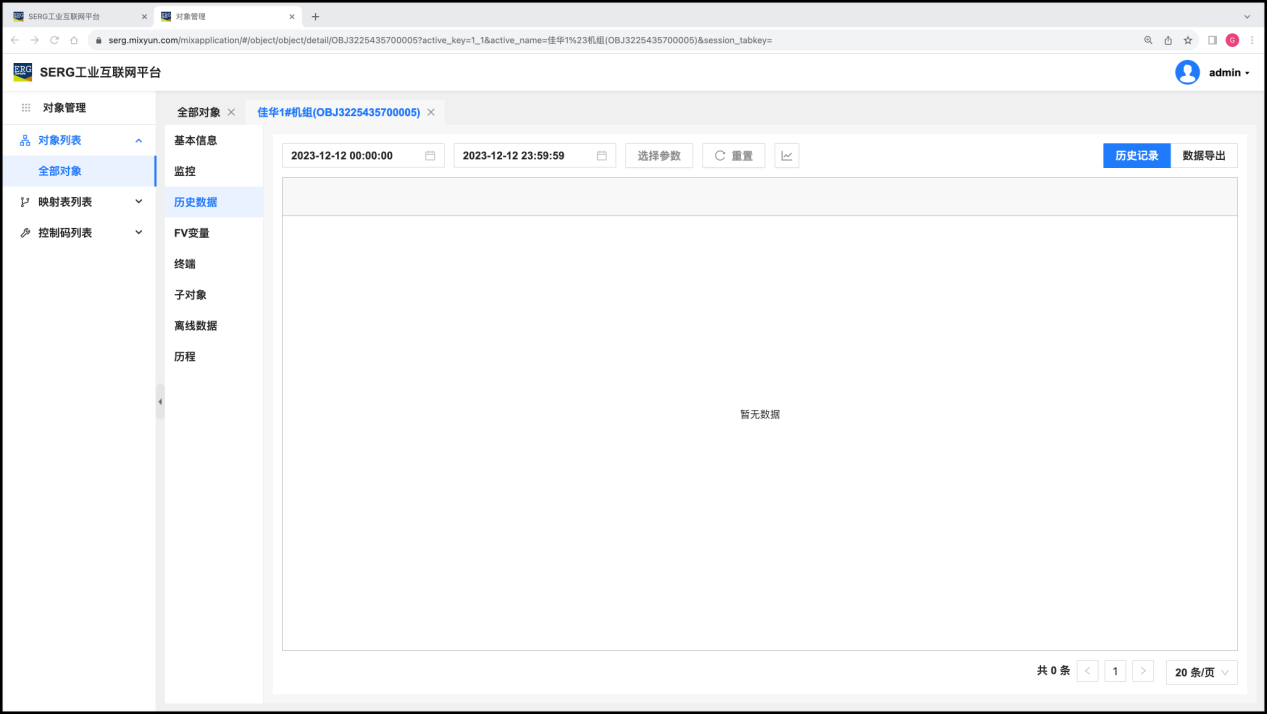Viewport: 1267px width, 714px height.
Task: Collapse the 对象列表 menu
Action: click(x=139, y=140)
